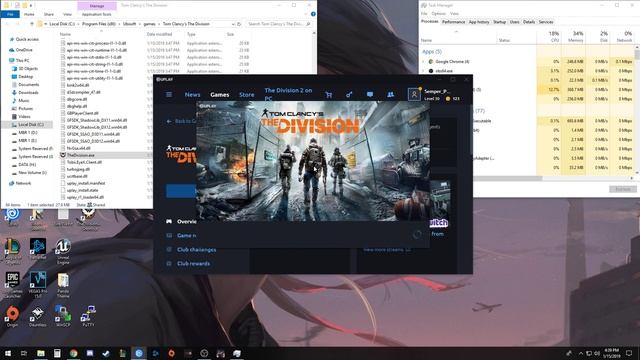The height and width of the screenshot is (360, 640).
Task: Open the Uplay friends icon
Action: point(391,94)
